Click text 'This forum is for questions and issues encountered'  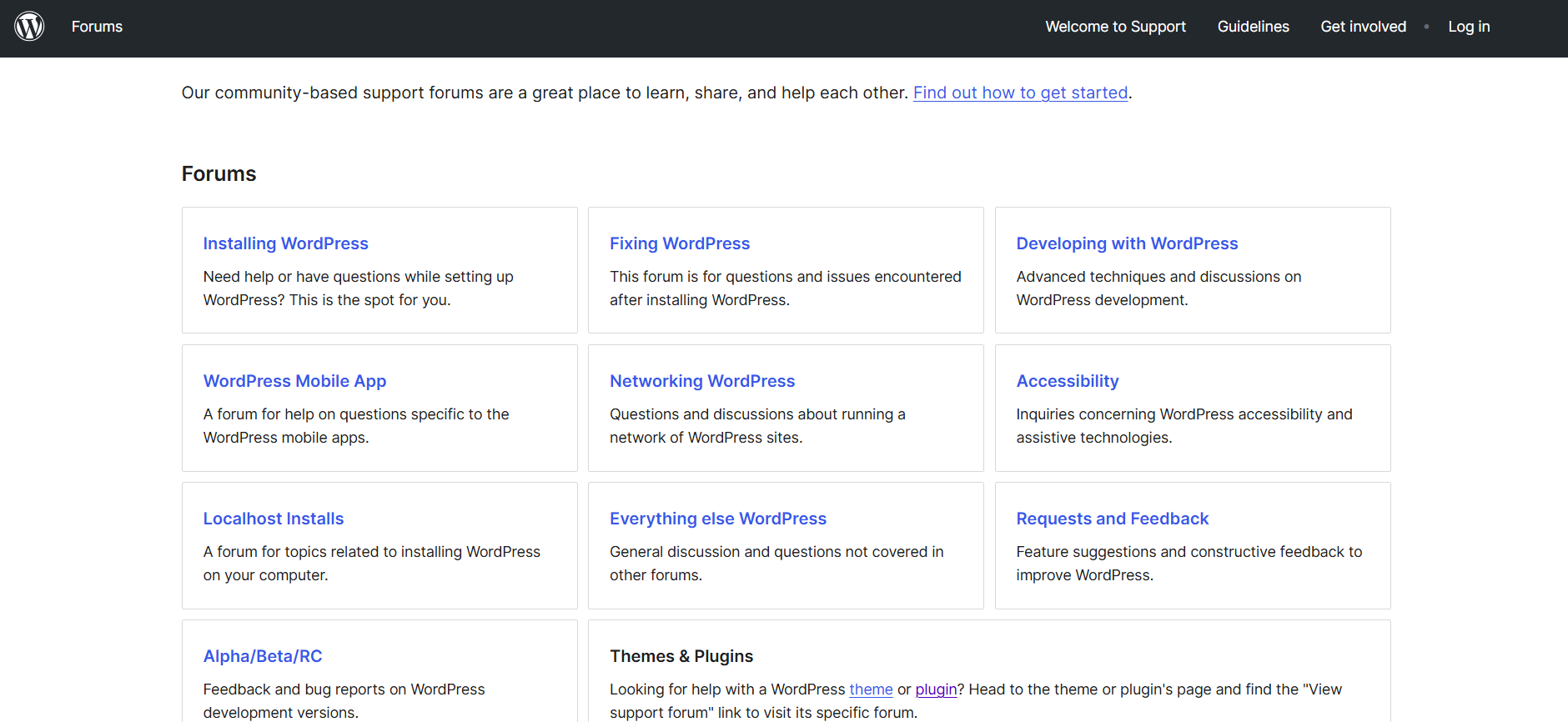785,277
